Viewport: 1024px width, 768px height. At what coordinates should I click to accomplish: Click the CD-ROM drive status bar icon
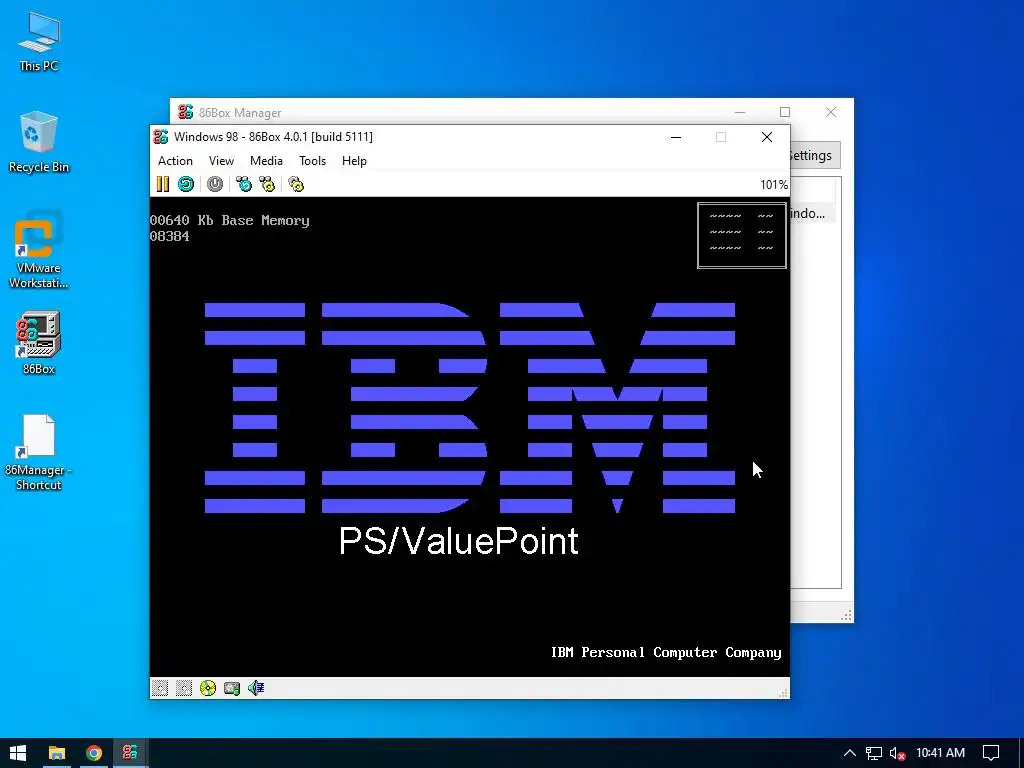pyautogui.click(x=208, y=688)
